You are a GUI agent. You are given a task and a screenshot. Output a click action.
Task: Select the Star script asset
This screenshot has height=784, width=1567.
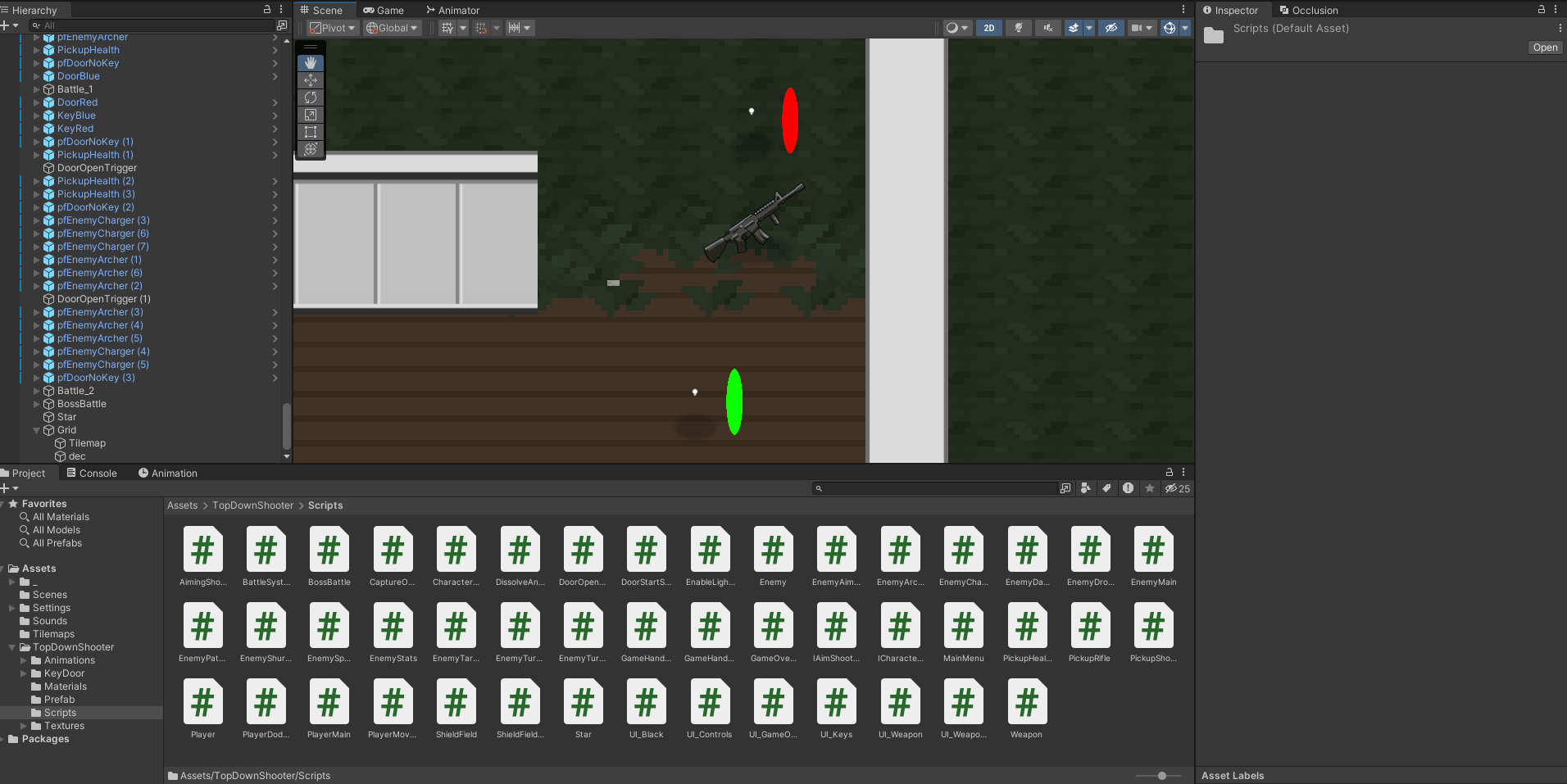click(583, 709)
